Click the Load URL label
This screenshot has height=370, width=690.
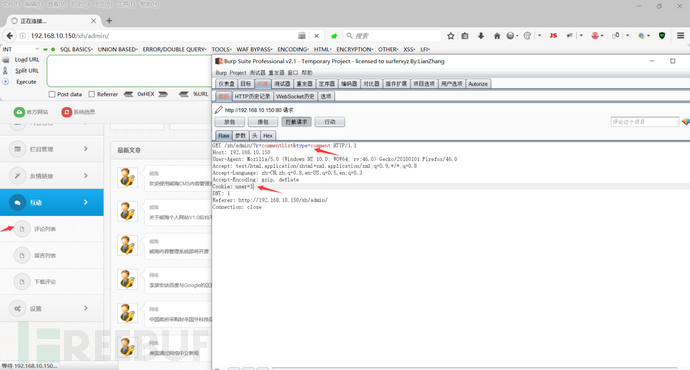click(x=27, y=59)
